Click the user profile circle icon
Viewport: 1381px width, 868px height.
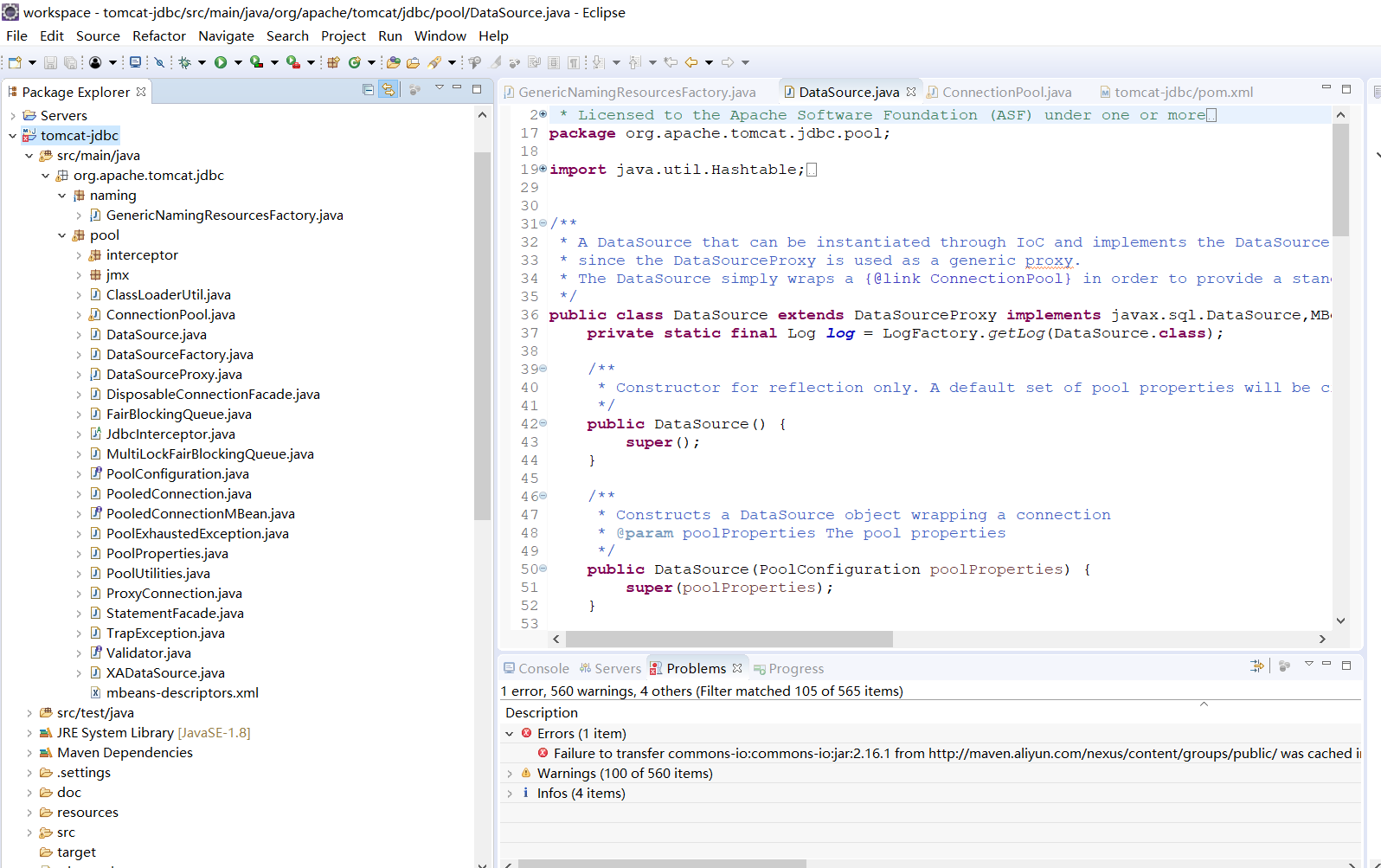pos(95,62)
